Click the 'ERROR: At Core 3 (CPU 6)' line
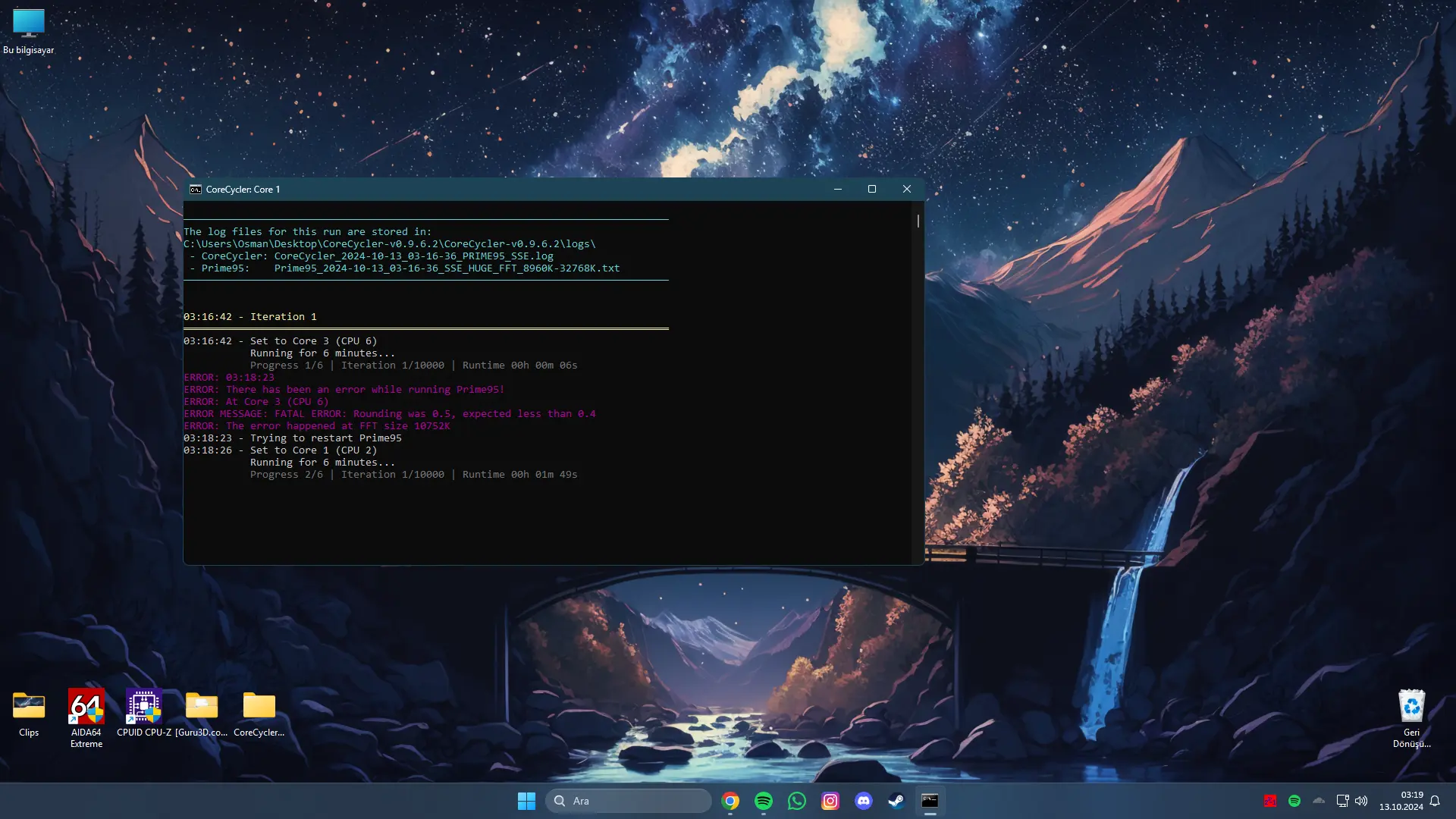 [256, 402]
